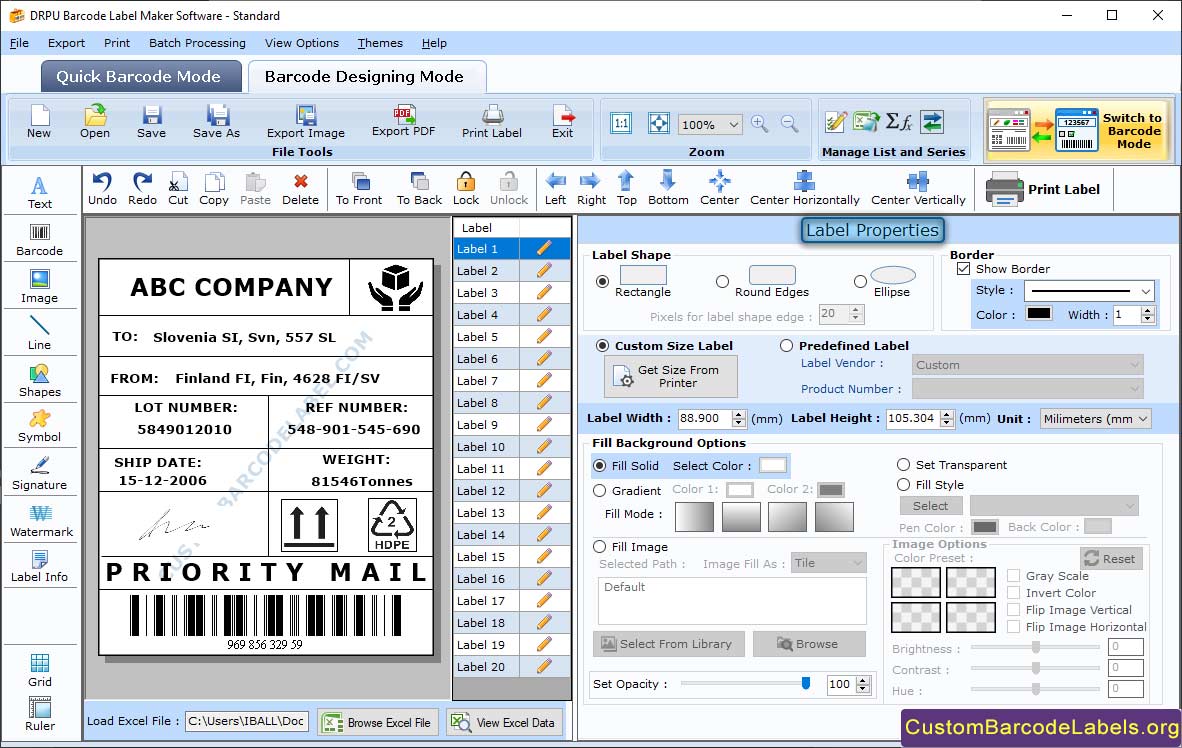Switch to Barcode Designing Mode tab
Viewport: 1182px width, 748px height.
click(x=365, y=76)
